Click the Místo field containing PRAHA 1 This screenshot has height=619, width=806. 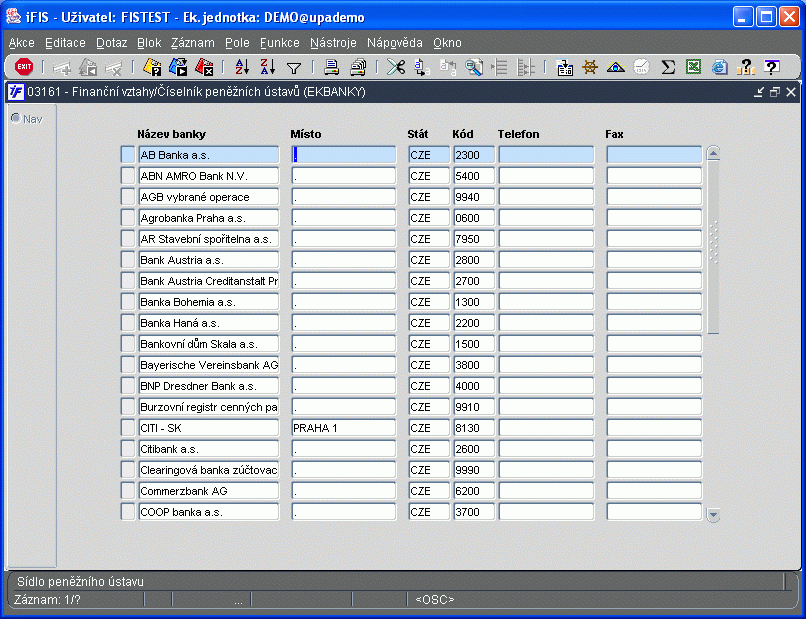pyautogui.click(x=343, y=428)
